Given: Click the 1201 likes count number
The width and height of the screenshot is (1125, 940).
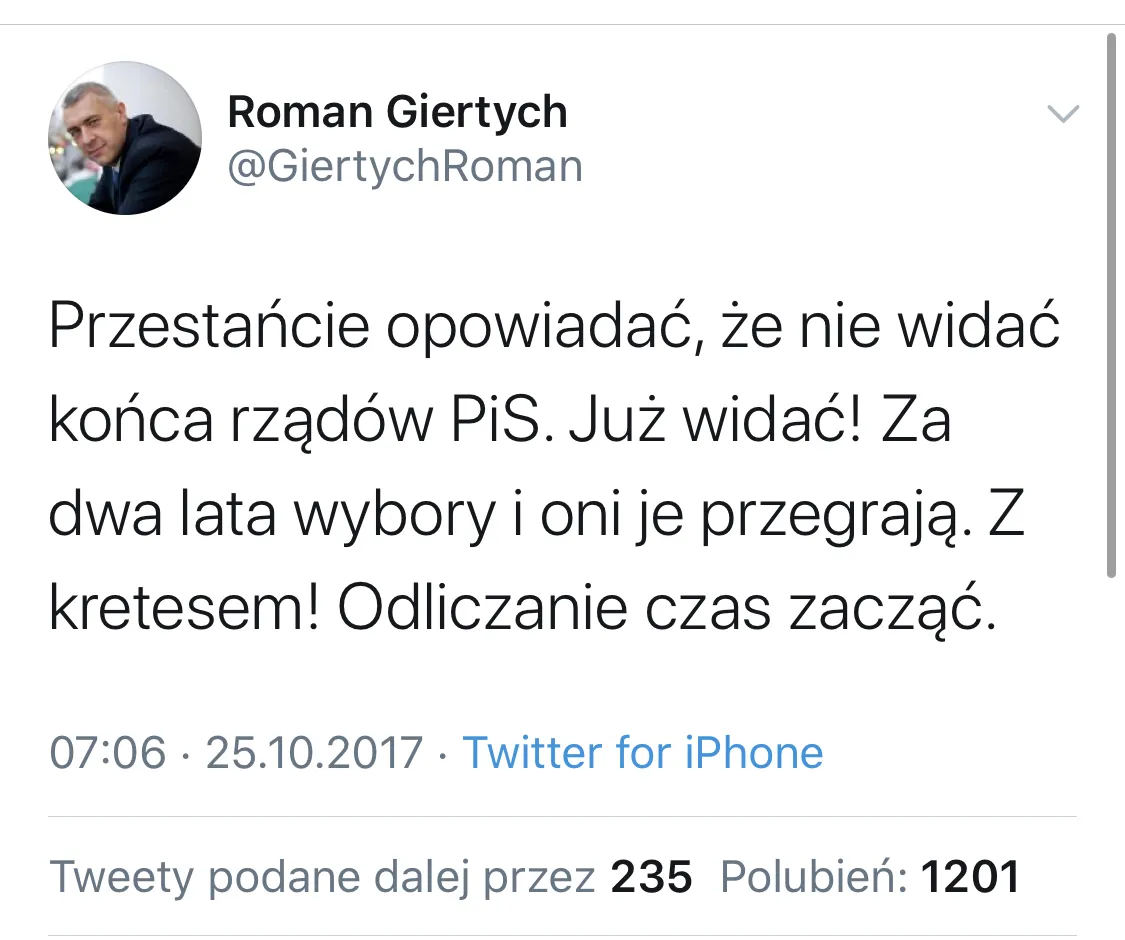Looking at the screenshot, I should click(970, 877).
